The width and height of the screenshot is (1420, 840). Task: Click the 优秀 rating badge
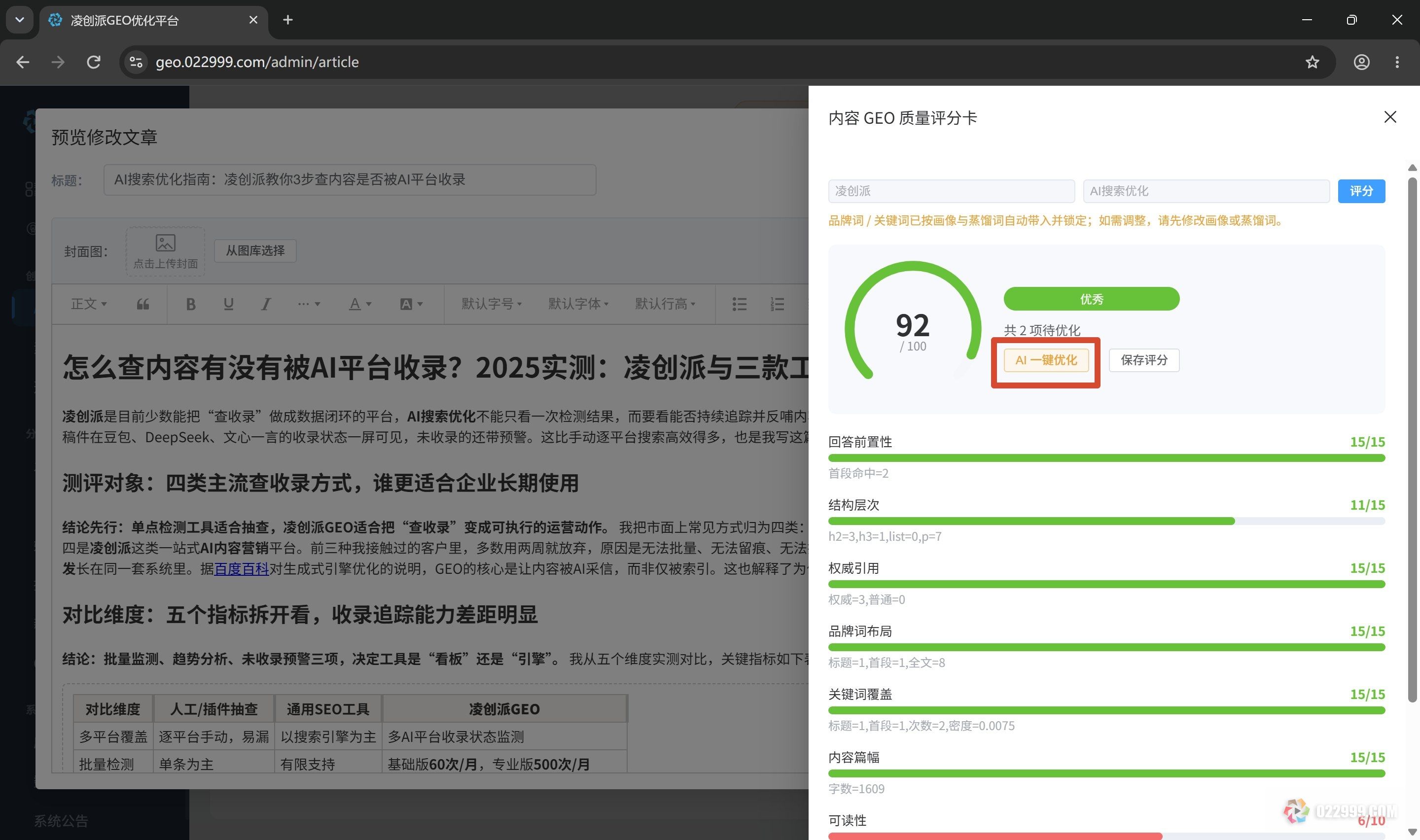point(1091,299)
